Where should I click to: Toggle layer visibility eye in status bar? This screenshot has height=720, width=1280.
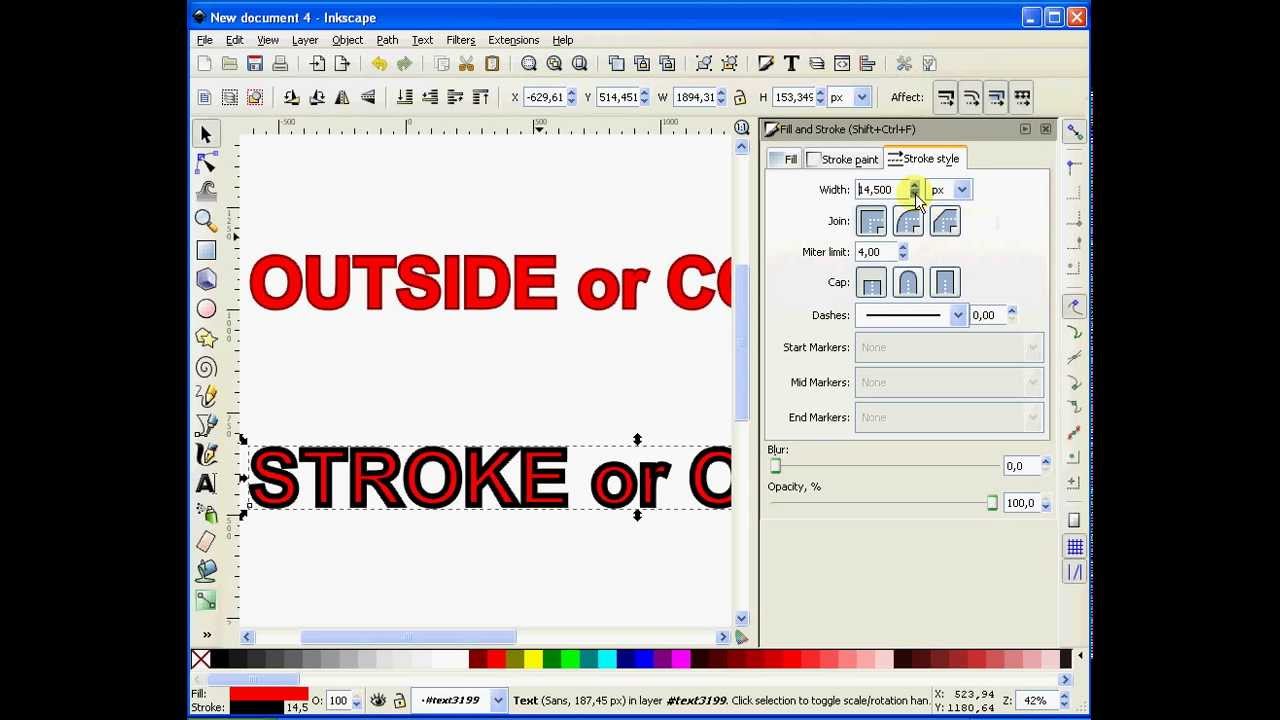(x=378, y=701)
